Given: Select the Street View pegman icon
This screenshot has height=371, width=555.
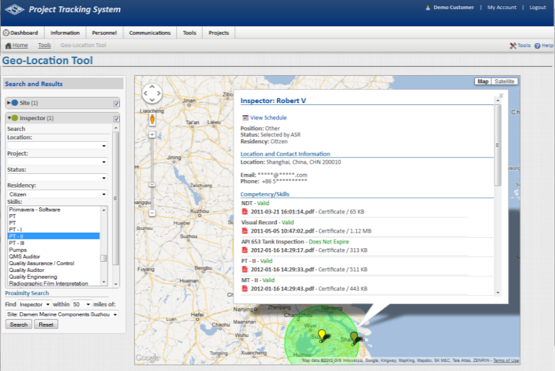Looking at the screenshot, I should [x=152, y=120].
